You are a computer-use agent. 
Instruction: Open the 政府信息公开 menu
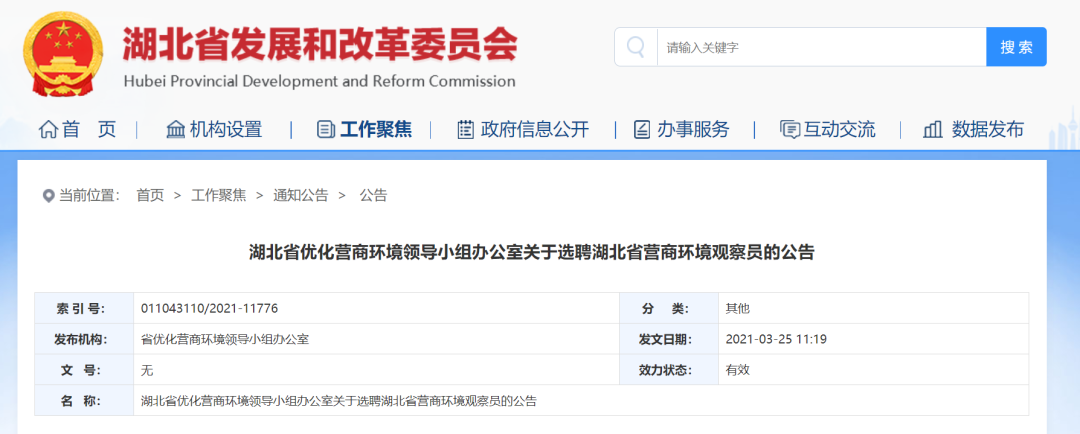(534, 129)
